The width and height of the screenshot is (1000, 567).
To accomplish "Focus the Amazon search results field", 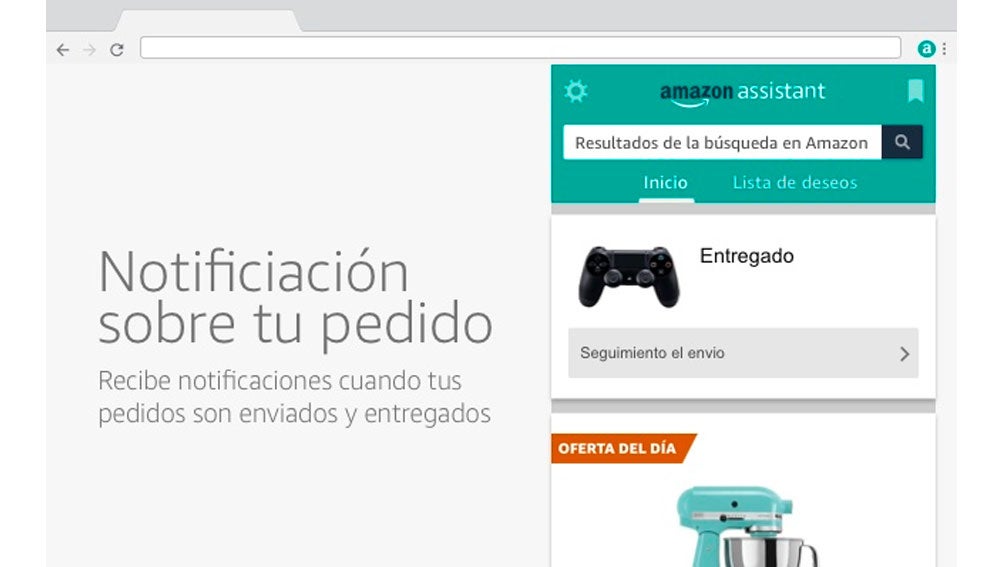I will (x=722, y=142).
